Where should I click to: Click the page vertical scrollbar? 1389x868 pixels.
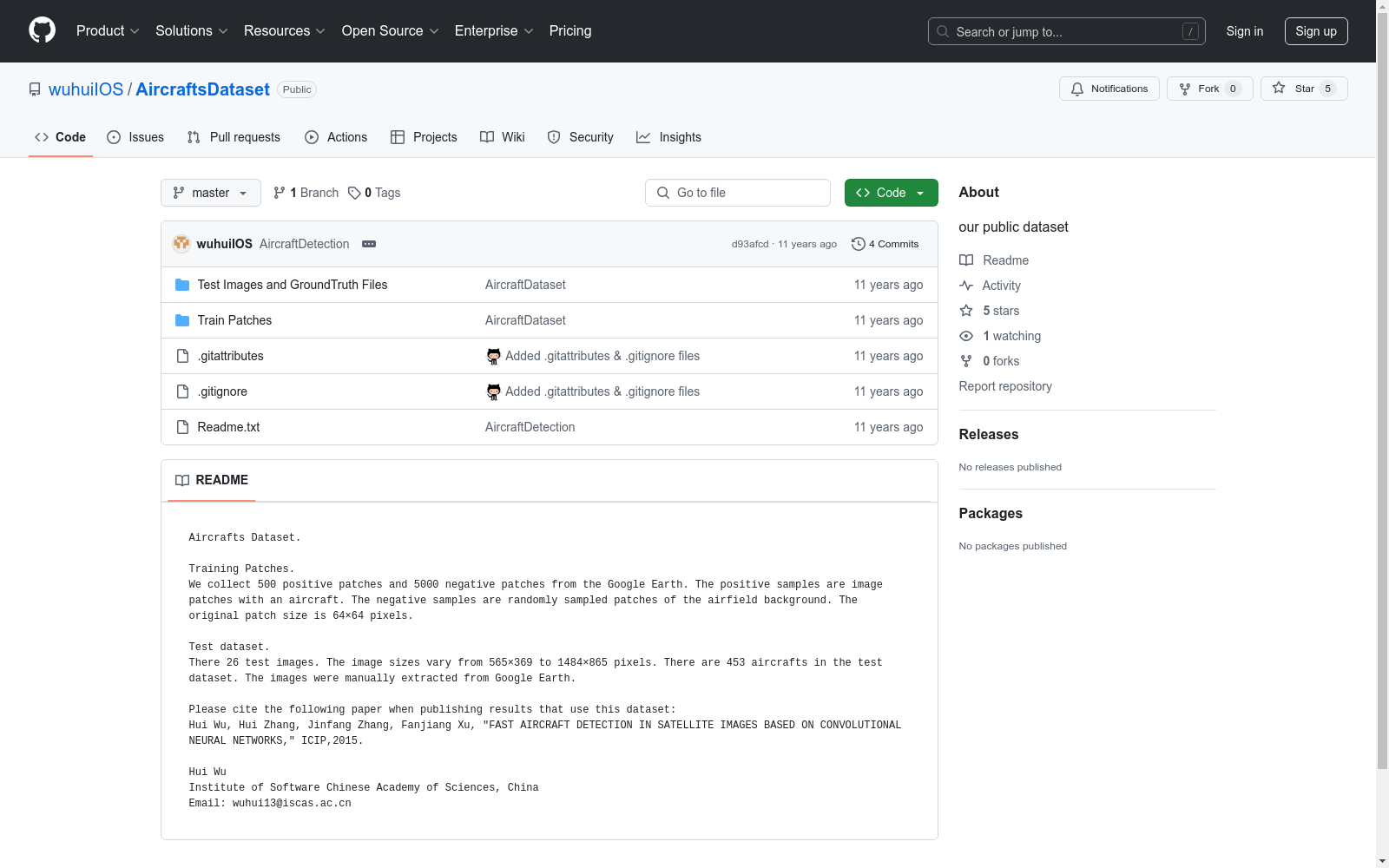[x=1382, y=391]
